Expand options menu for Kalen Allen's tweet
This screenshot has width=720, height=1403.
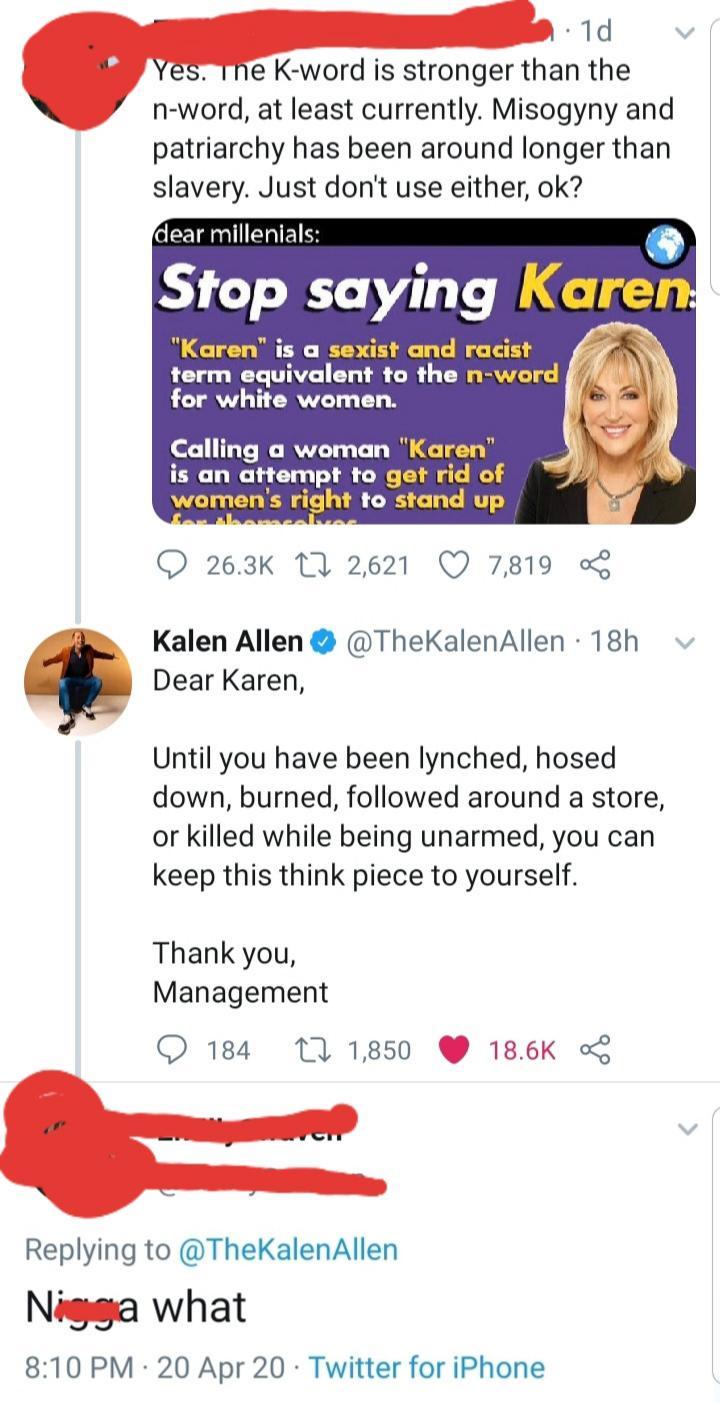click(x=685, y=642)
